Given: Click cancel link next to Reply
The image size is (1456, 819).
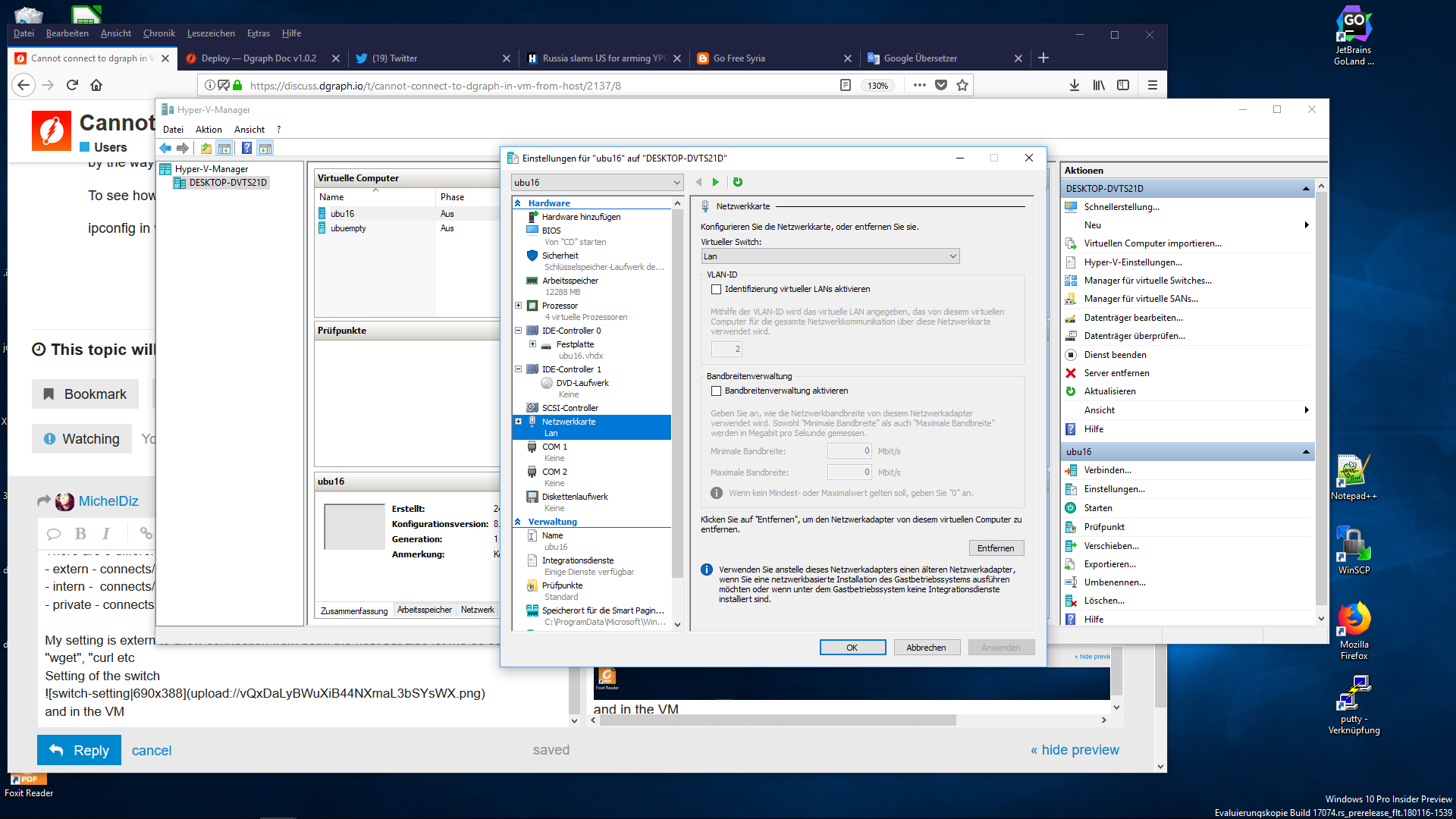Looking at the screenshot, I should point(152,750).
